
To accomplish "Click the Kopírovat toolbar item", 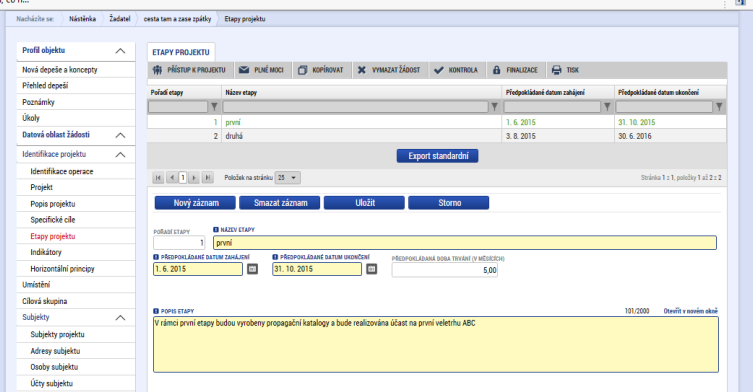I will [x=321, y=70].
